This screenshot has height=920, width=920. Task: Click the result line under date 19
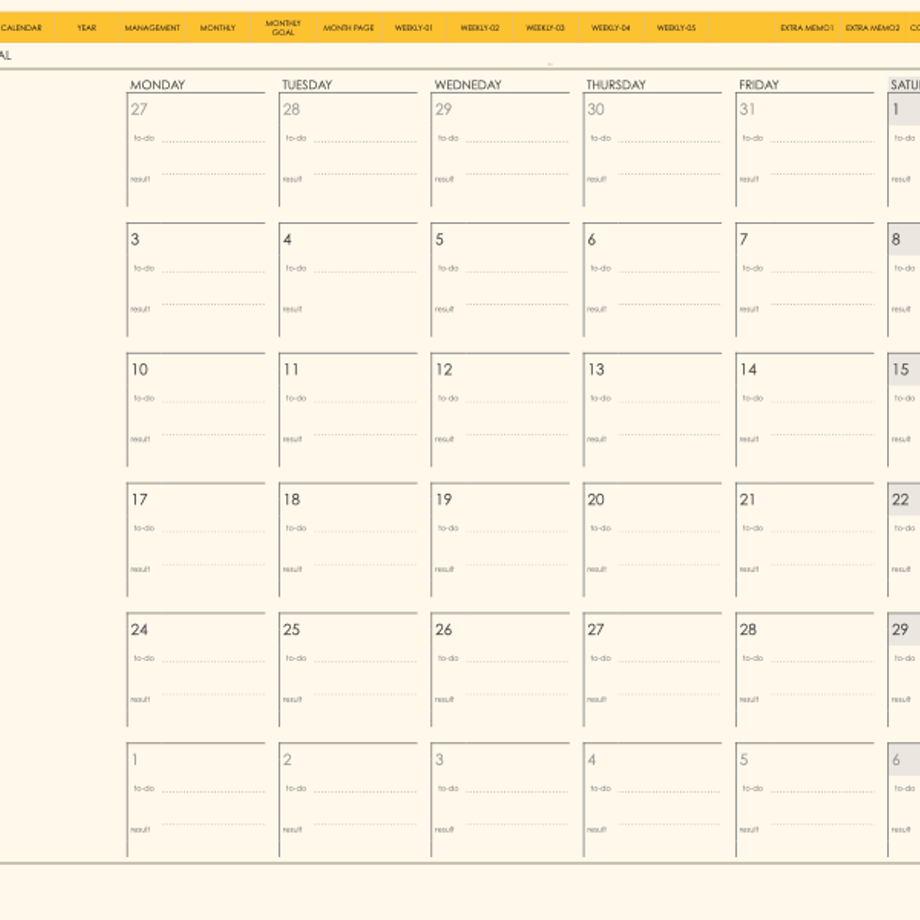[518, 565]
